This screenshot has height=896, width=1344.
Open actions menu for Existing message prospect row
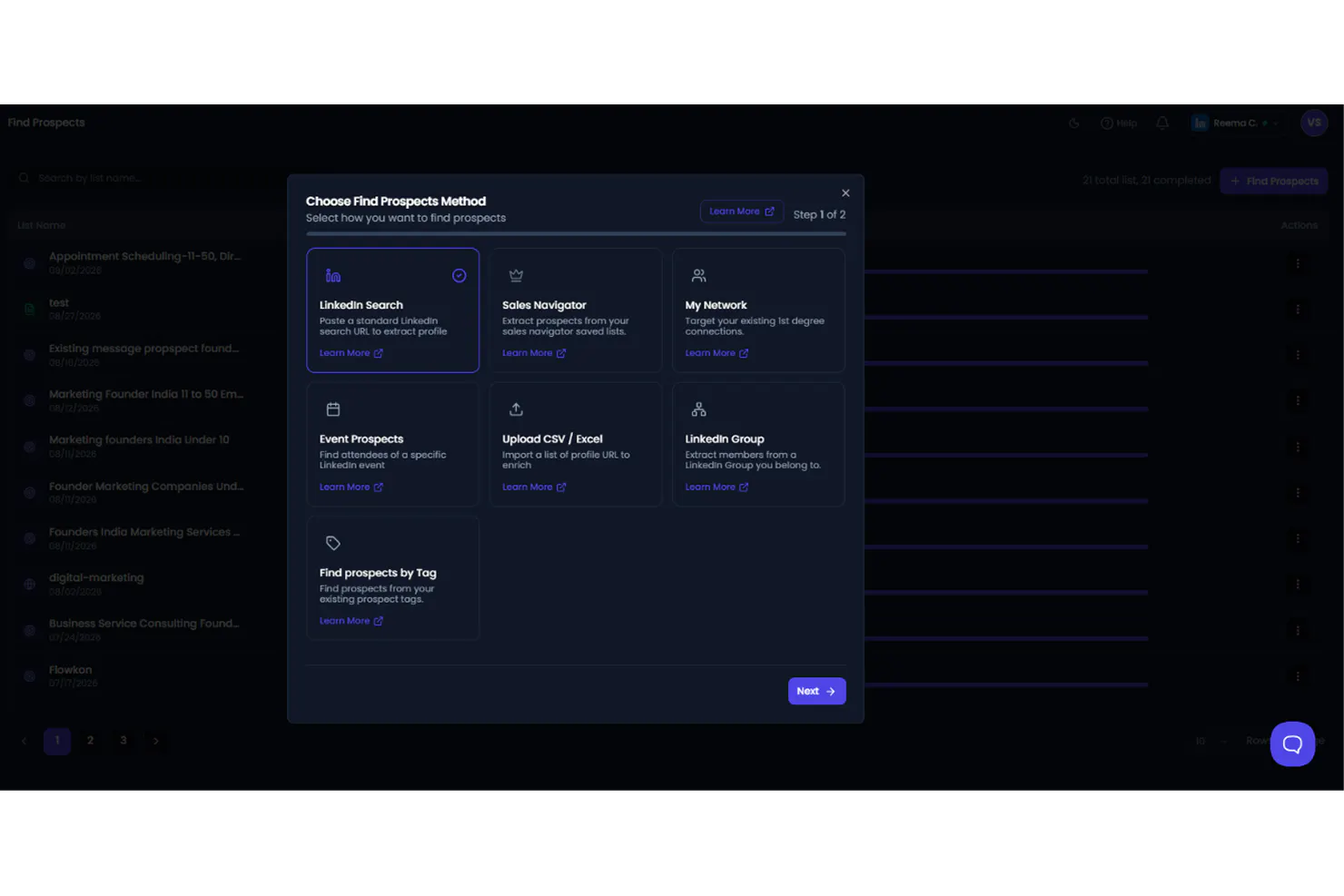point(1298,355)
